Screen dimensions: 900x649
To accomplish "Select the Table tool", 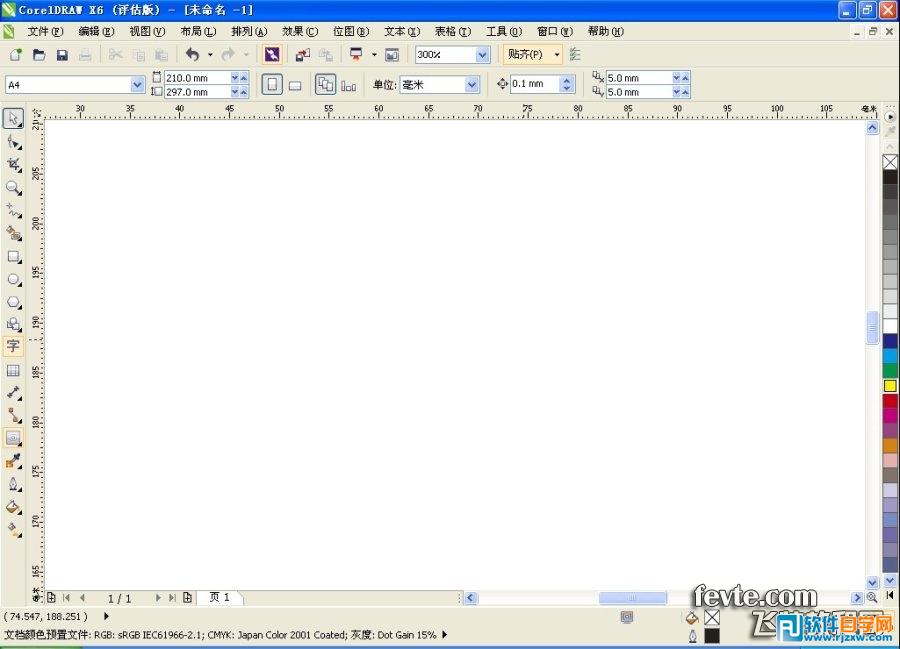I will point(13,370).
